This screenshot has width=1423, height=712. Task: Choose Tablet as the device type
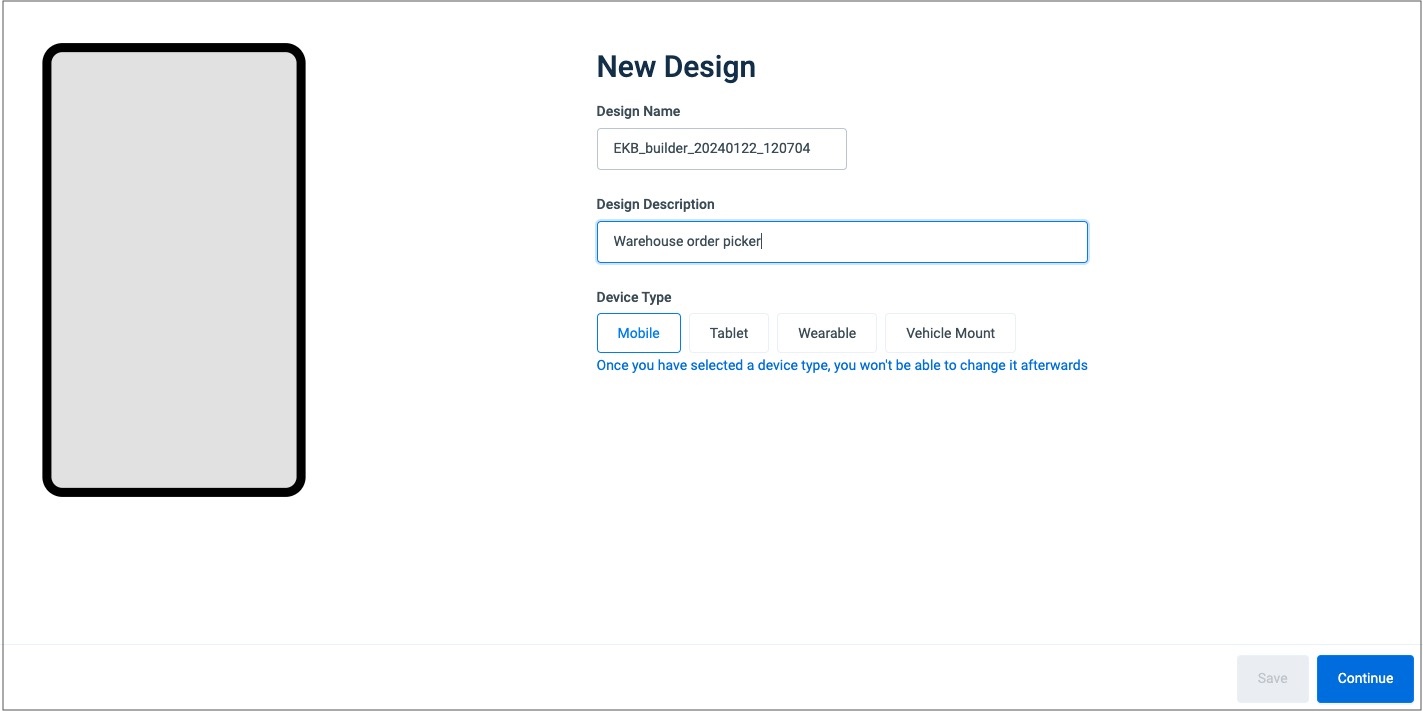[729, 333]
